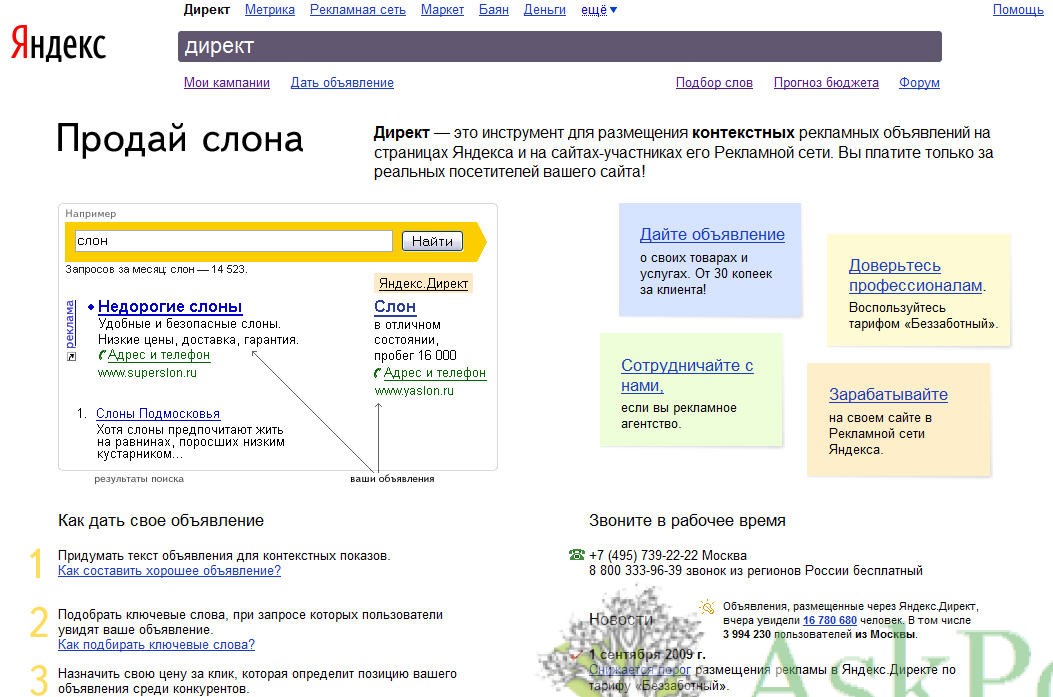Screen dimensions: 1053x697
Task: Open Метрика in top navigation
Action: (x=270, y=10)
